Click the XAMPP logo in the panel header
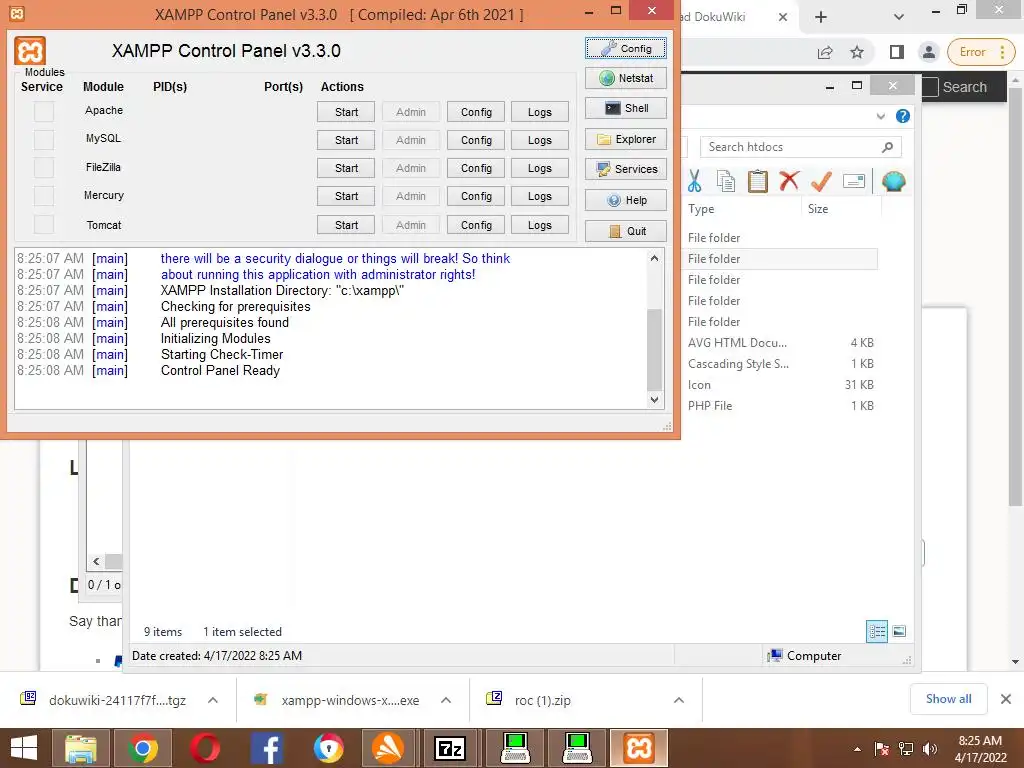 (30, 52)
